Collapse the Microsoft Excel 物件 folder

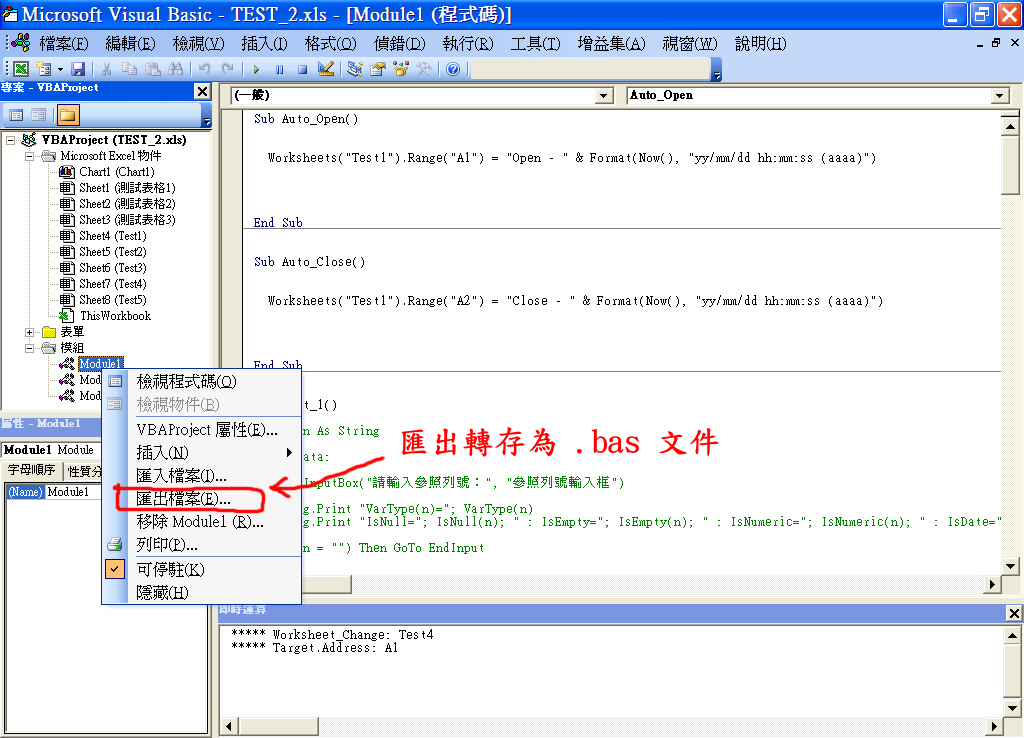coord(29,156)
